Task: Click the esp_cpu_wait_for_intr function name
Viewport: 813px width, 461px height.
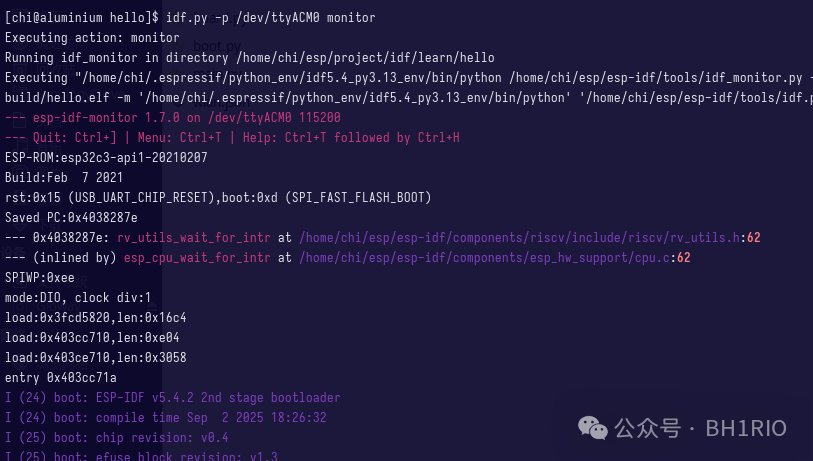Action: (x=197, y=258)
